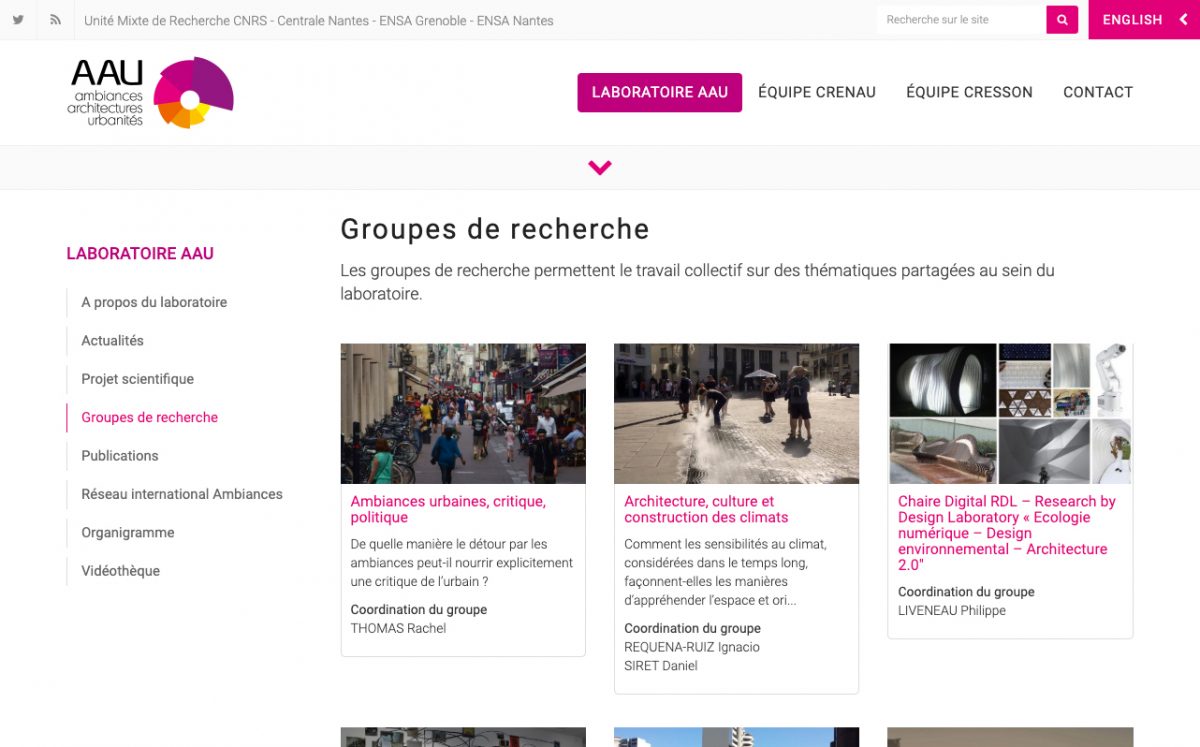Switch site language to English
The image size is (1200, 747).
click(1143, 20)
